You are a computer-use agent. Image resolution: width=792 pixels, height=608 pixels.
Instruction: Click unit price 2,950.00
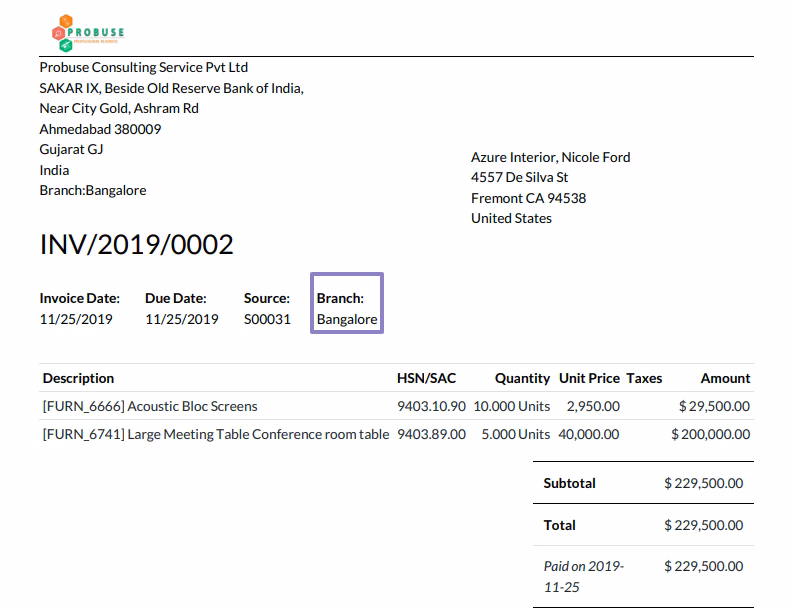click(593, 406)
